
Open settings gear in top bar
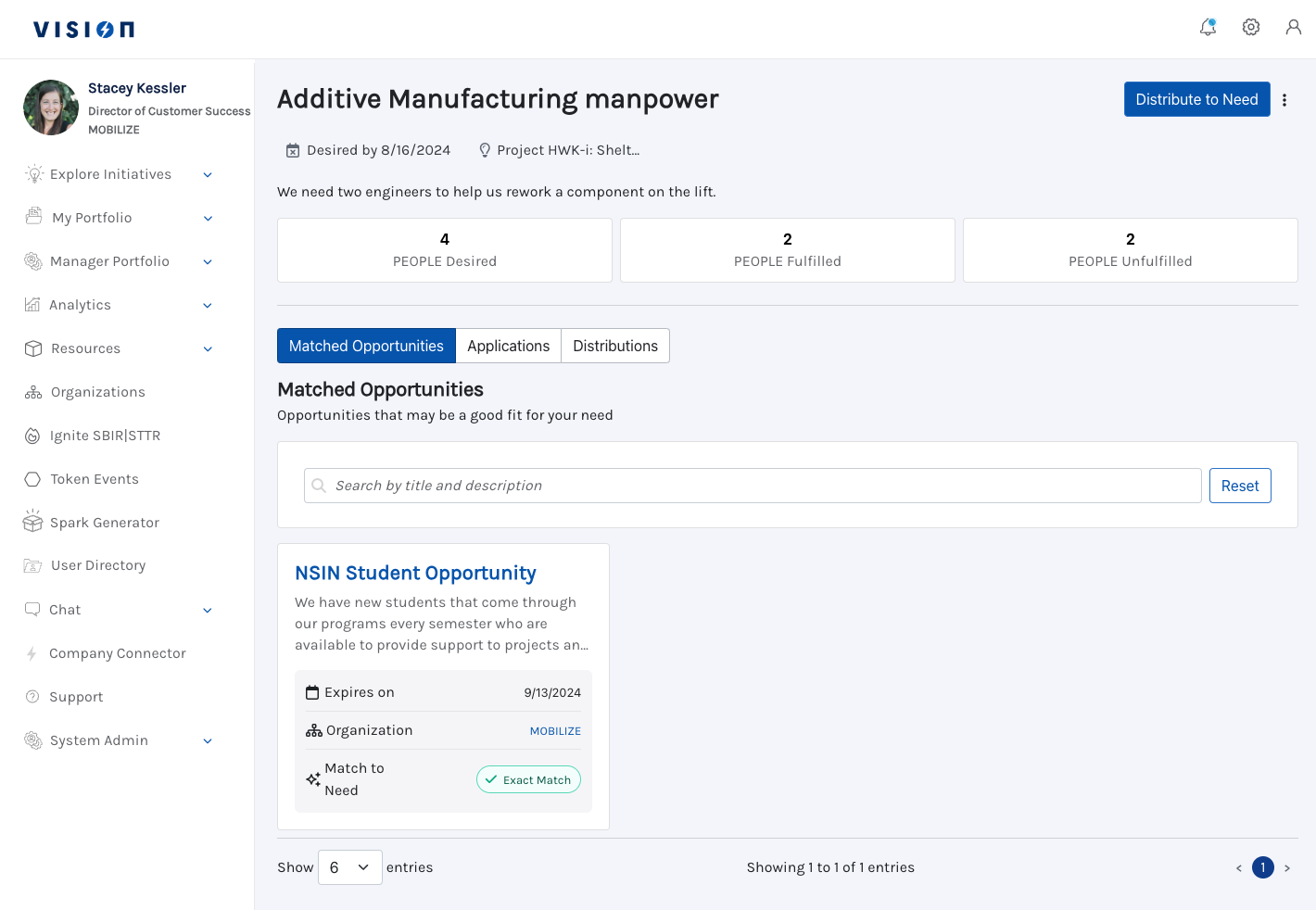[1250, 28]
